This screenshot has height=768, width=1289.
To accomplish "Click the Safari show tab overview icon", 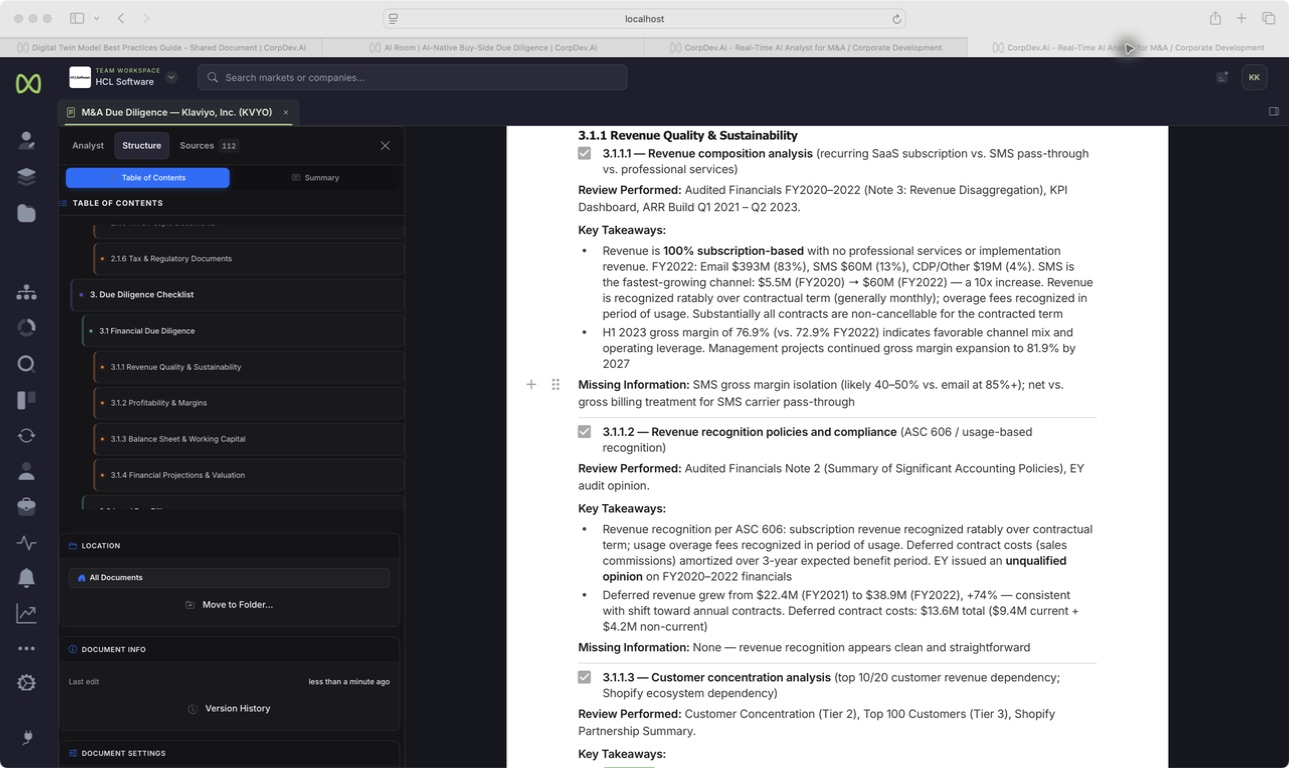I will click(1268, 18).
